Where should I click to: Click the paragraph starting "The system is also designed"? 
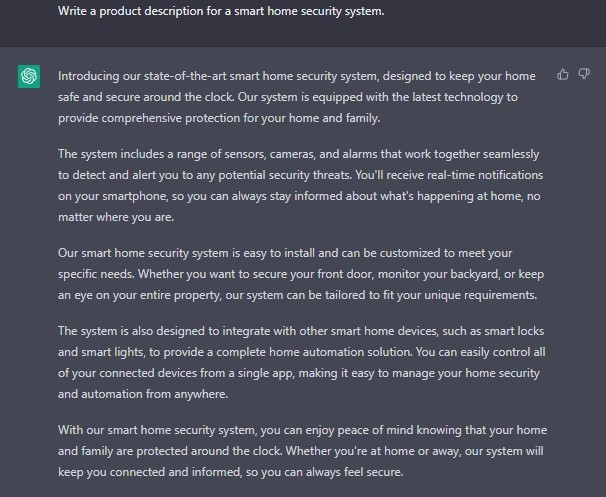click(x=301, y=363)
